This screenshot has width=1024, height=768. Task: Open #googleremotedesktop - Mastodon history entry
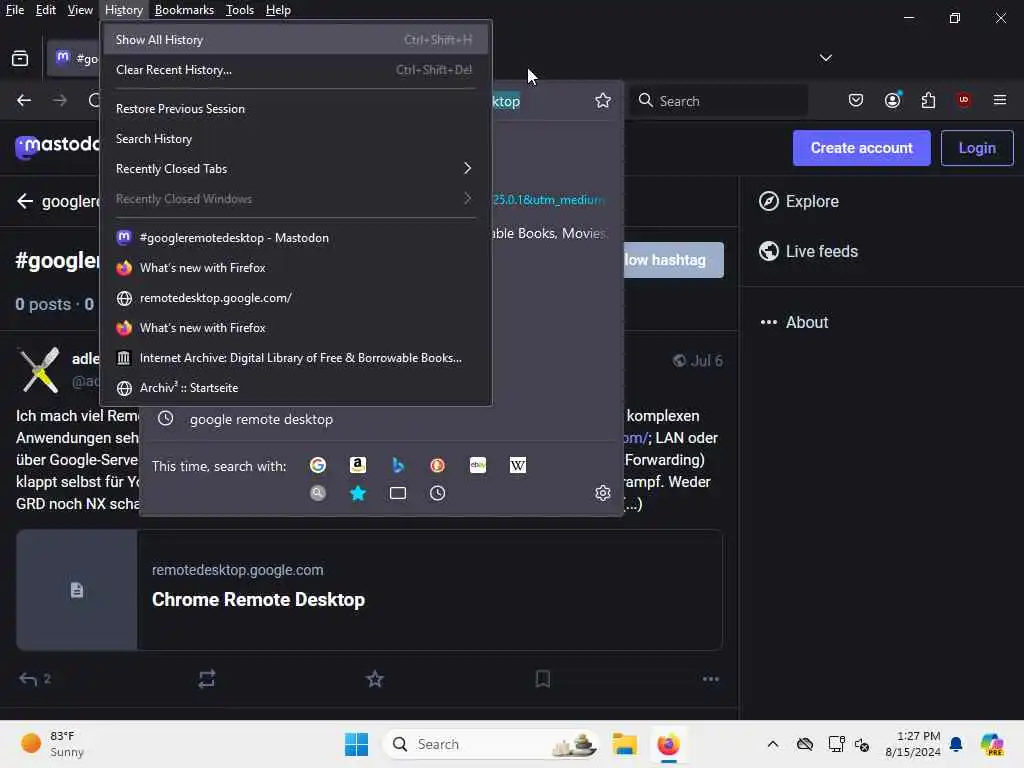[295, 238]
